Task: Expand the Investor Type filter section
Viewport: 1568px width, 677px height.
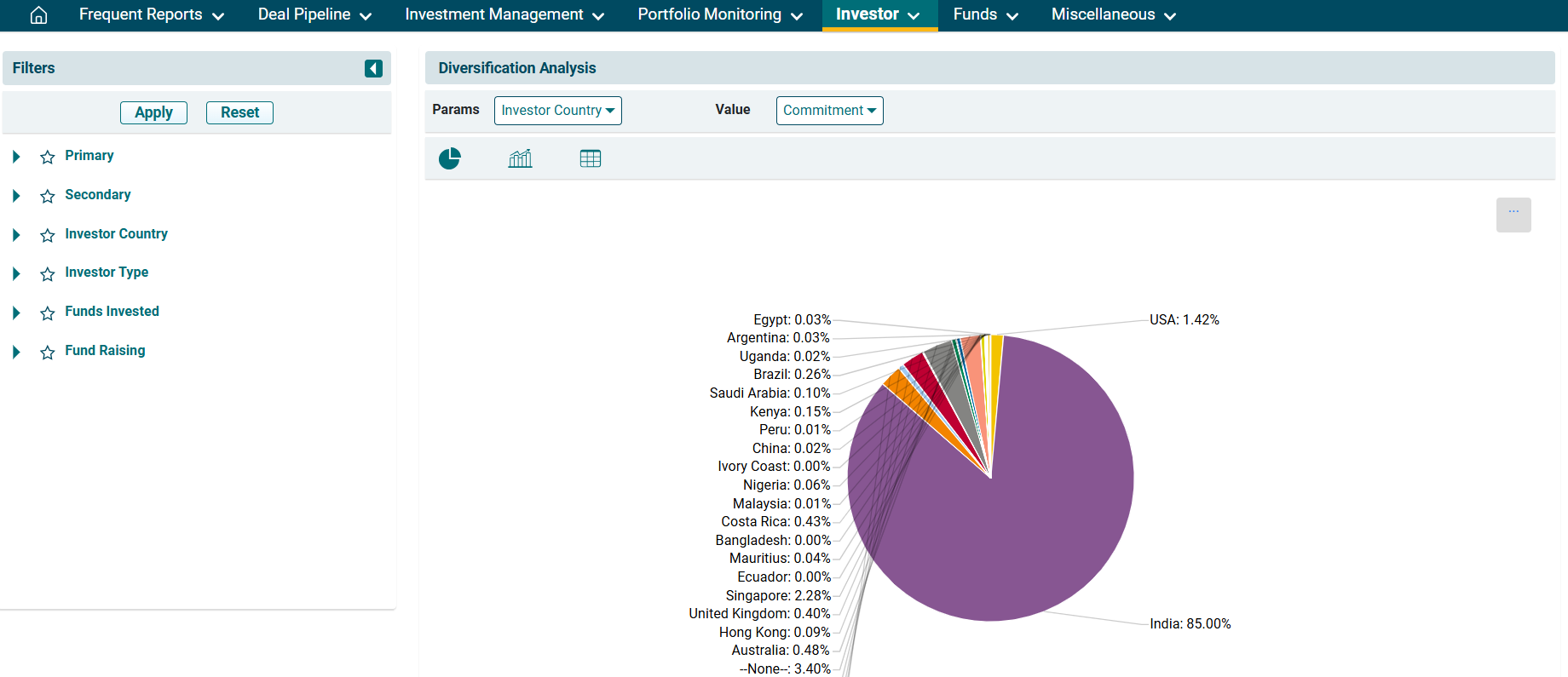Action: tap(16, 273)
